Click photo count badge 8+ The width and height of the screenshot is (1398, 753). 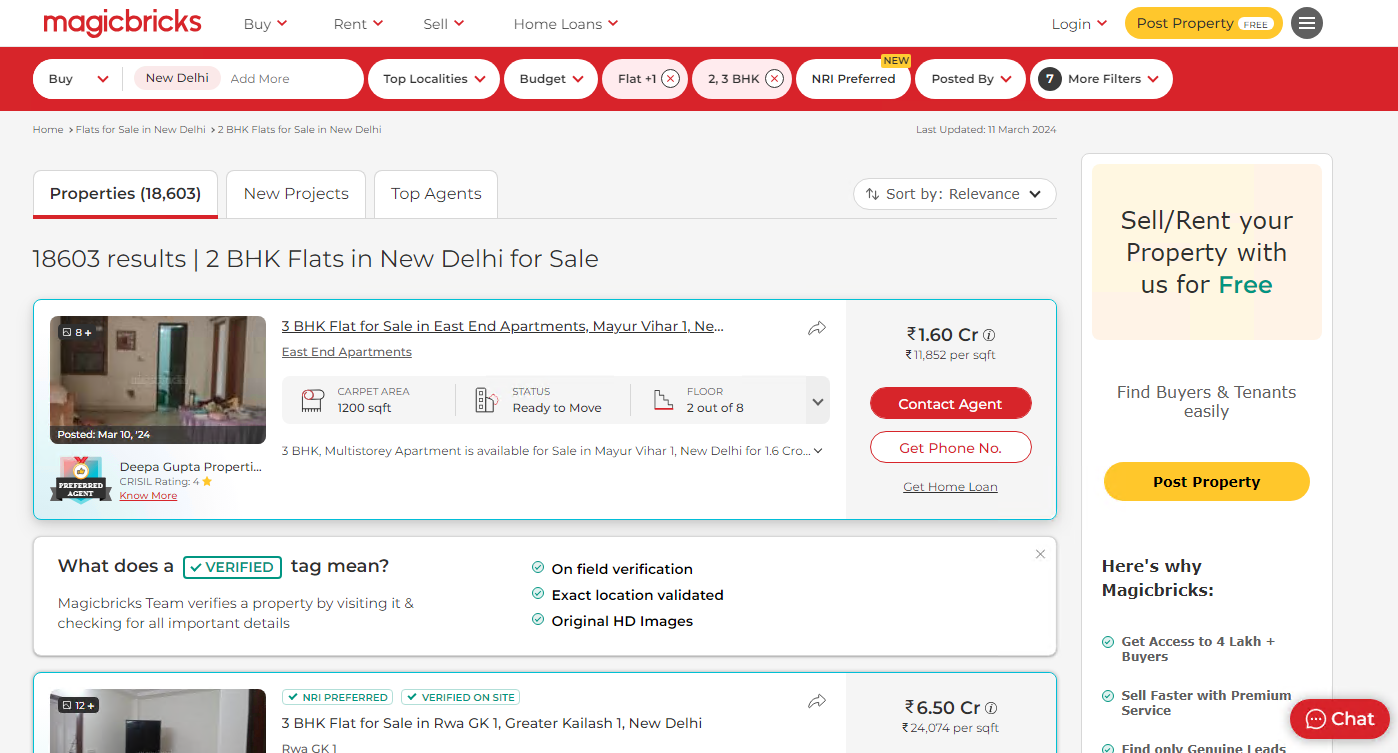coord(77,332)
